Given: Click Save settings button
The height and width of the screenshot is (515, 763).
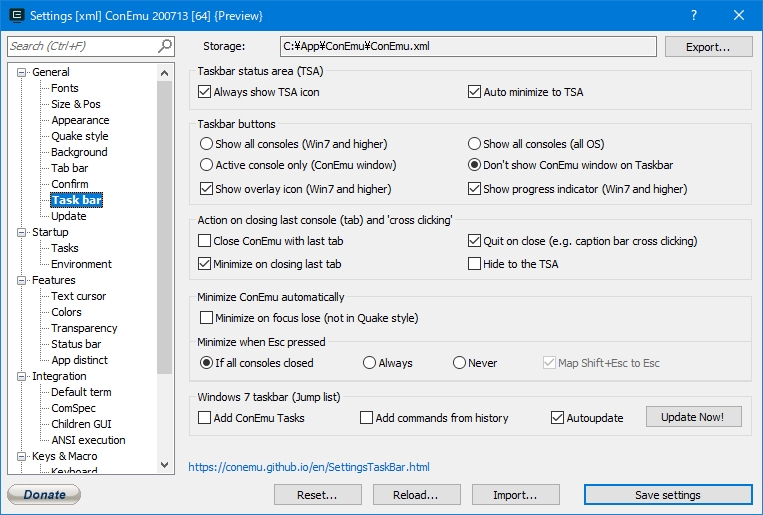Looking at the screenshot, I should [x=668, y=495].
